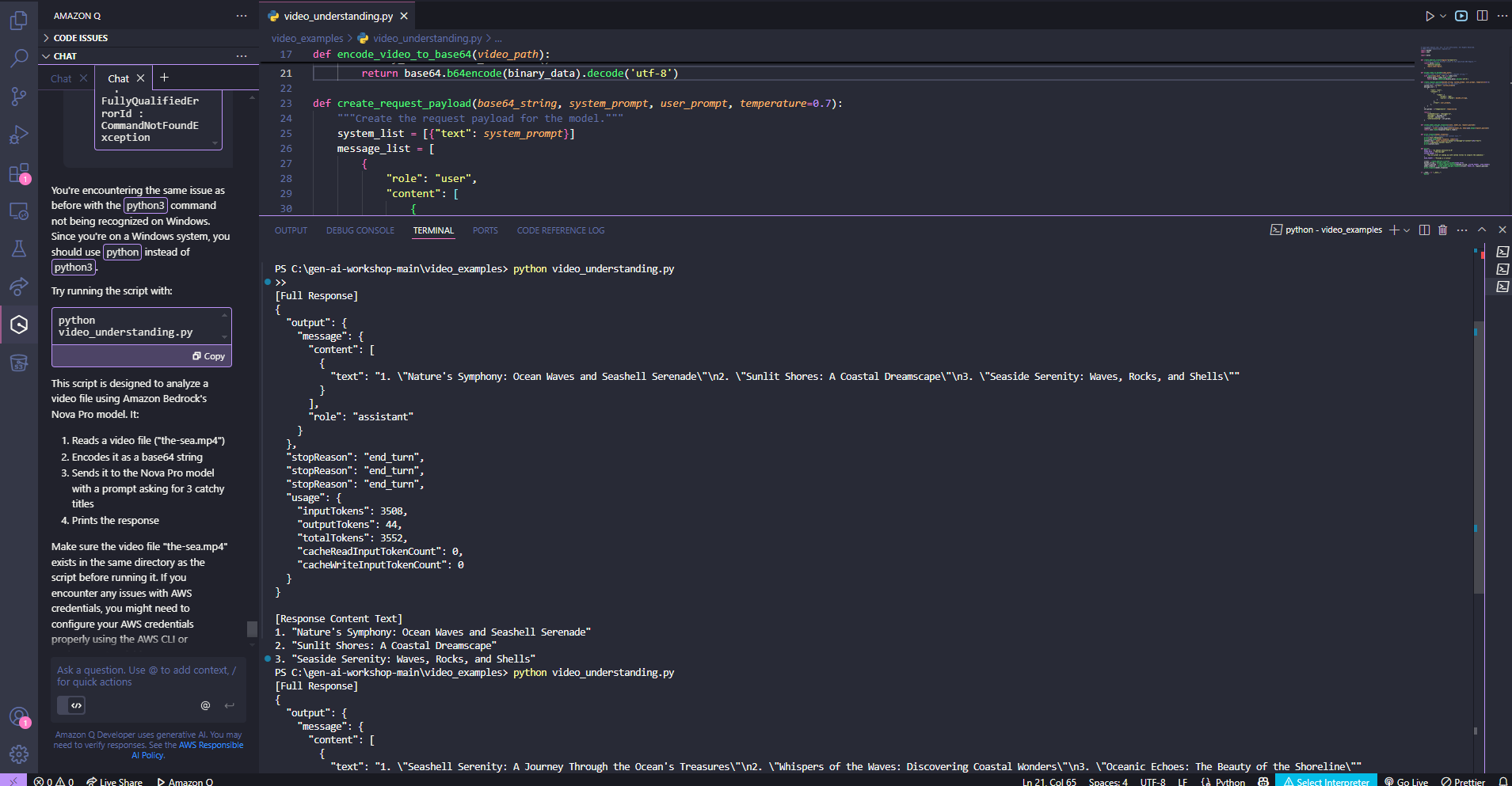The width and height of the screenshot is (1512, 786).
Task: Click errors and warnings count in status bar
Action: click(54, 781)
